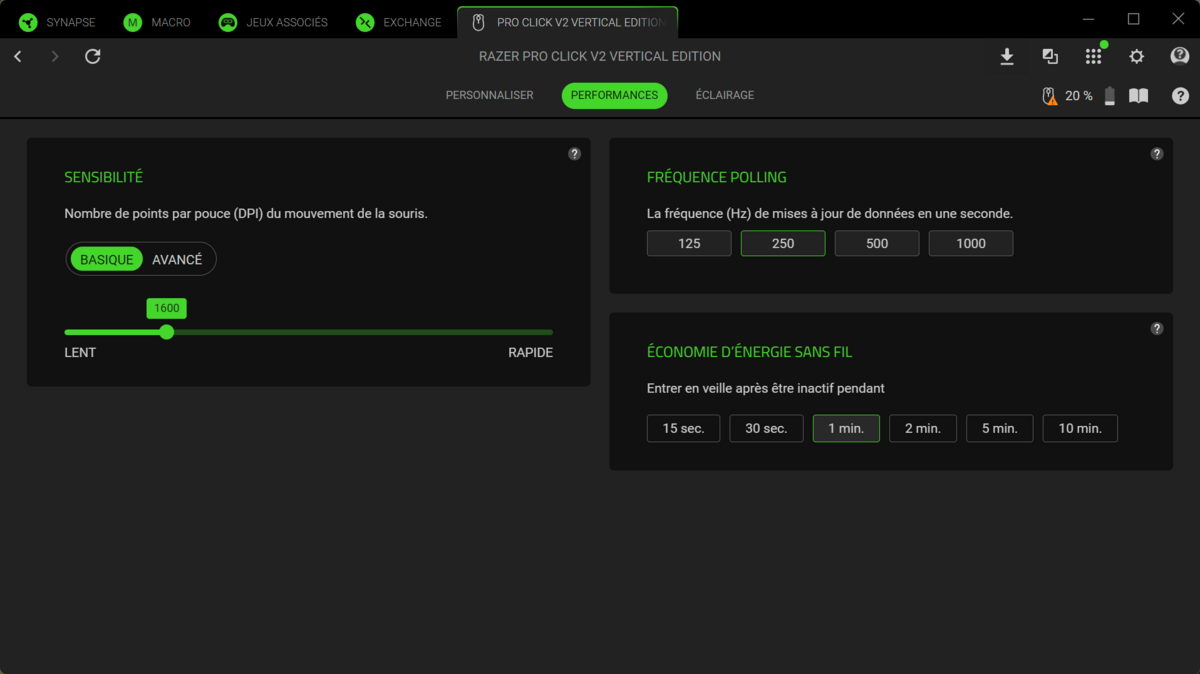Set polling rate to 1000 Hz
This screenshot has height=674, width=1200.
(970, 243)
